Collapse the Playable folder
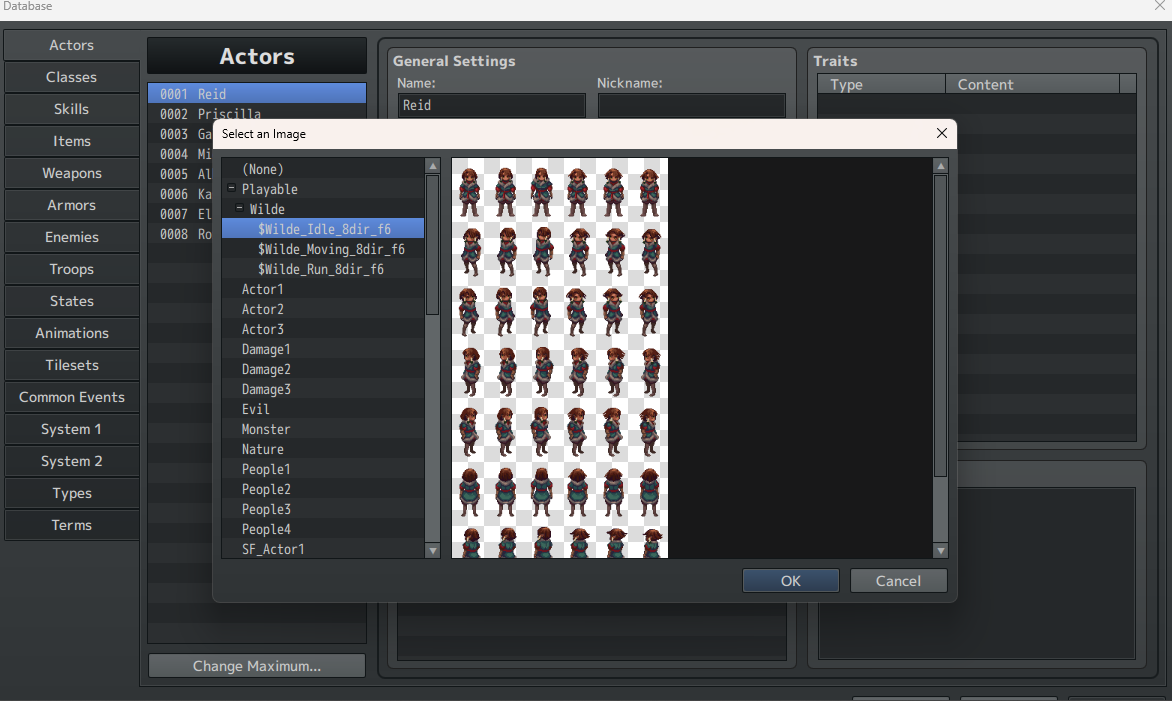The image size is (1172, 701). tap(232, 188)
